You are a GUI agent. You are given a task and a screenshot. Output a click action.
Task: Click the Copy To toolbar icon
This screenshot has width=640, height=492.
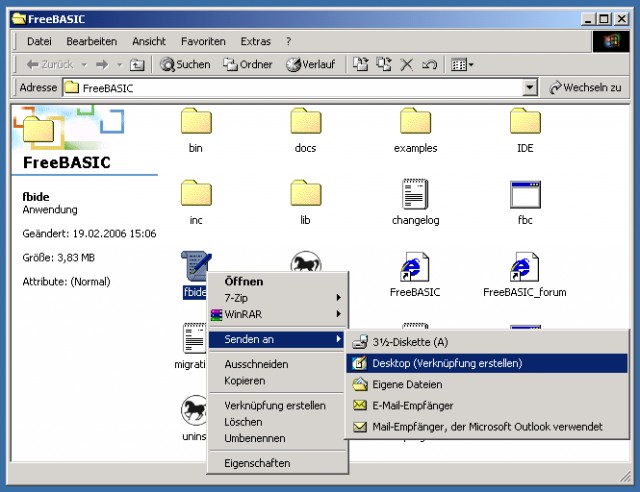point(384,64)
